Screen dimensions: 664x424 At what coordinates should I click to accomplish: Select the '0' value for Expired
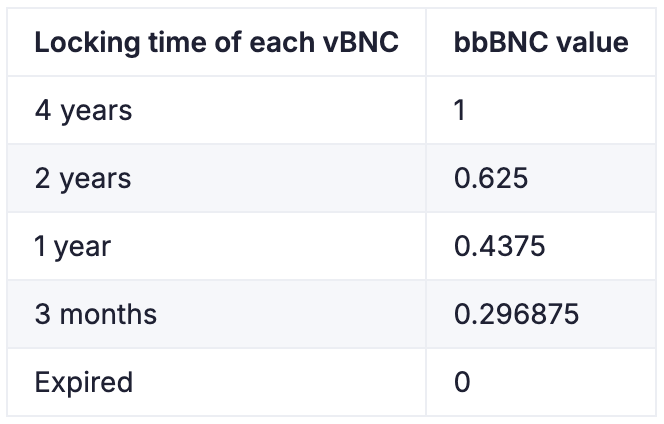pos(462,382)
